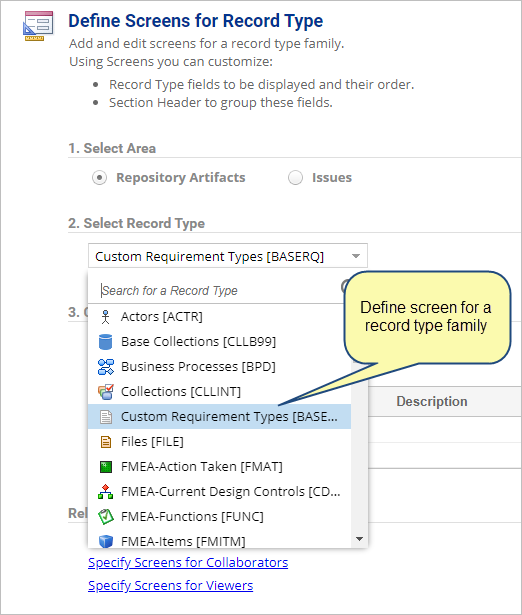Click the Business Processes workflow icon

[105, 367]
